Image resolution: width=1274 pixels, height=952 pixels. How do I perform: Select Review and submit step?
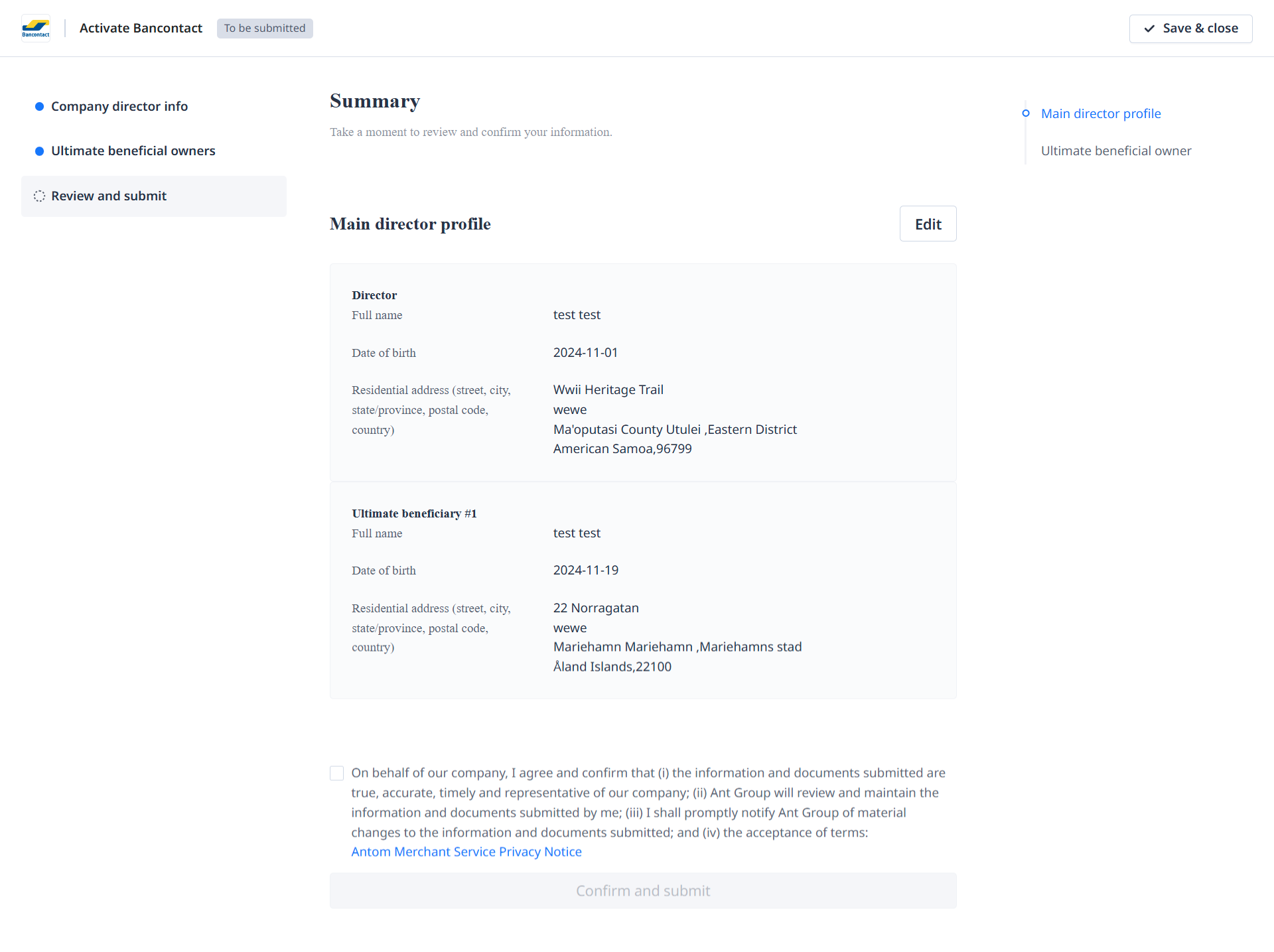(x=109, y=196)
